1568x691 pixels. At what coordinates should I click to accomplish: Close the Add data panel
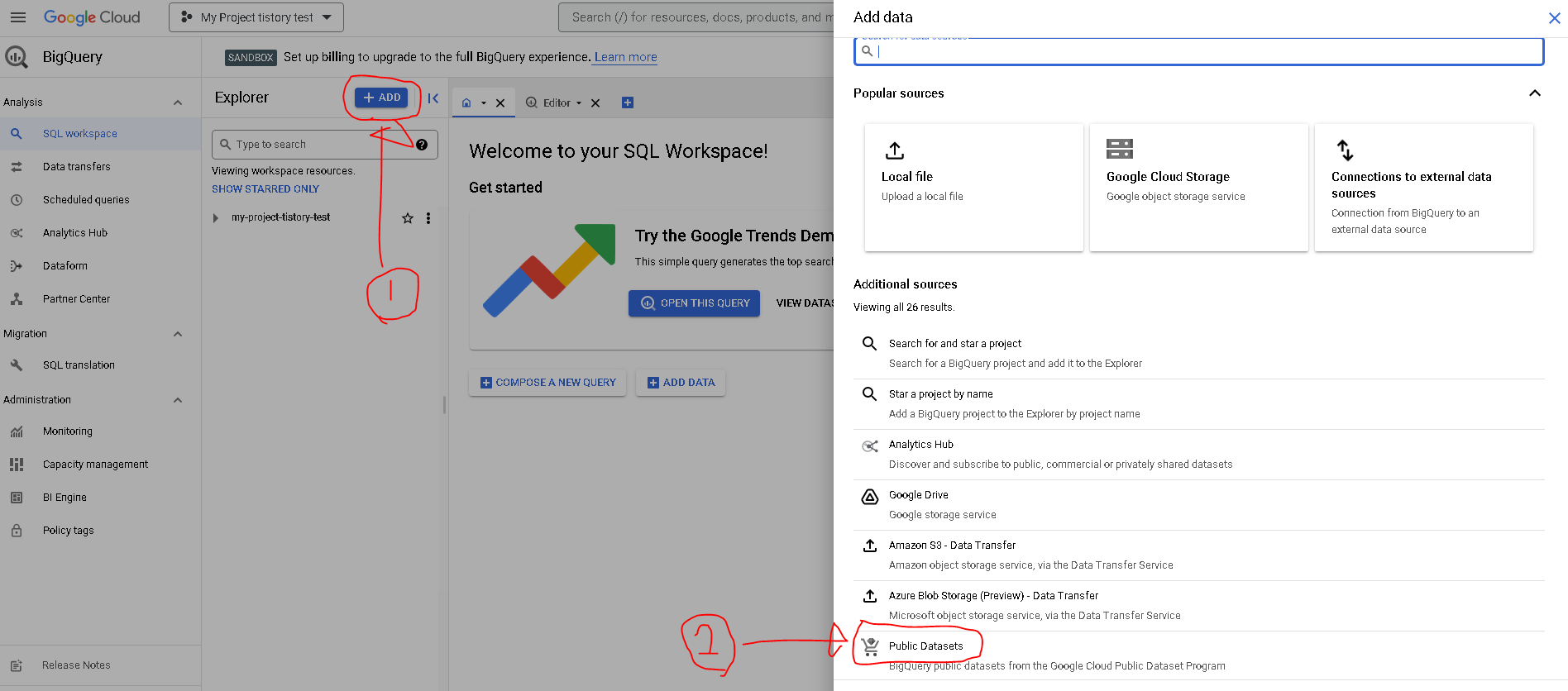tap(1554, 17)
